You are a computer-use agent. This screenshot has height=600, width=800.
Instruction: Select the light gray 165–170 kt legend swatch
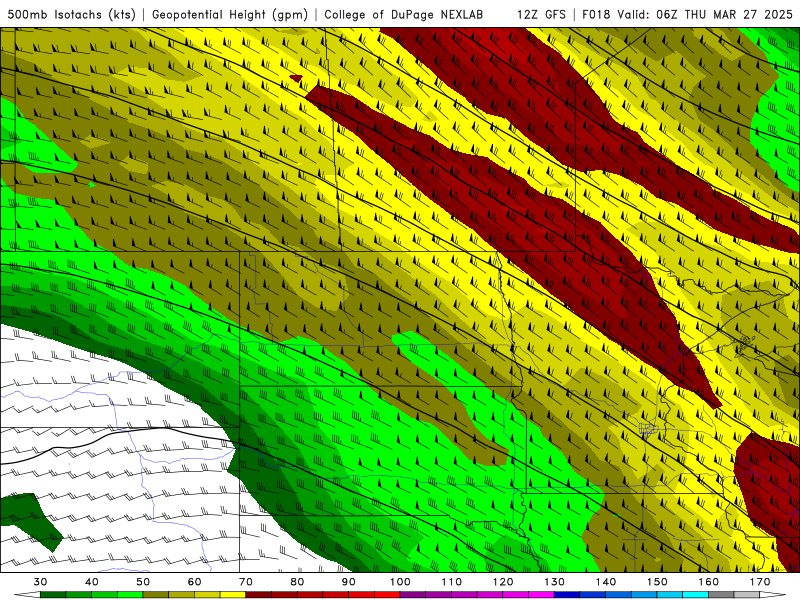pyautogui.click(x=747, y=595)
